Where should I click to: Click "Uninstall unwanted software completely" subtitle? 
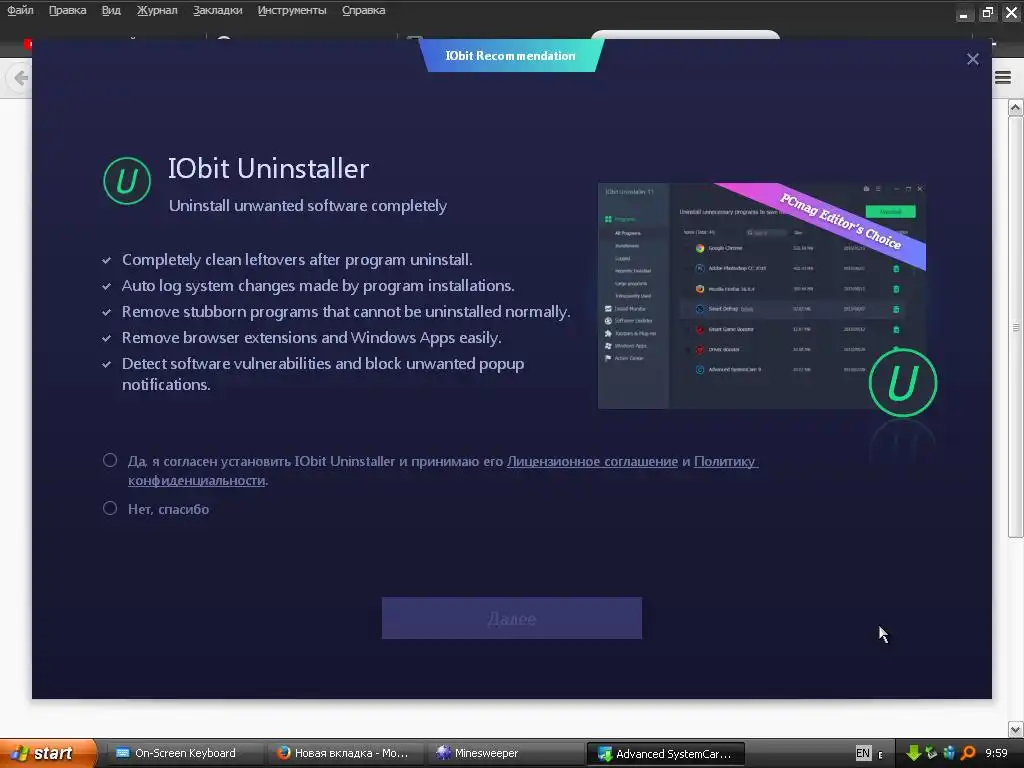[308, 206]
